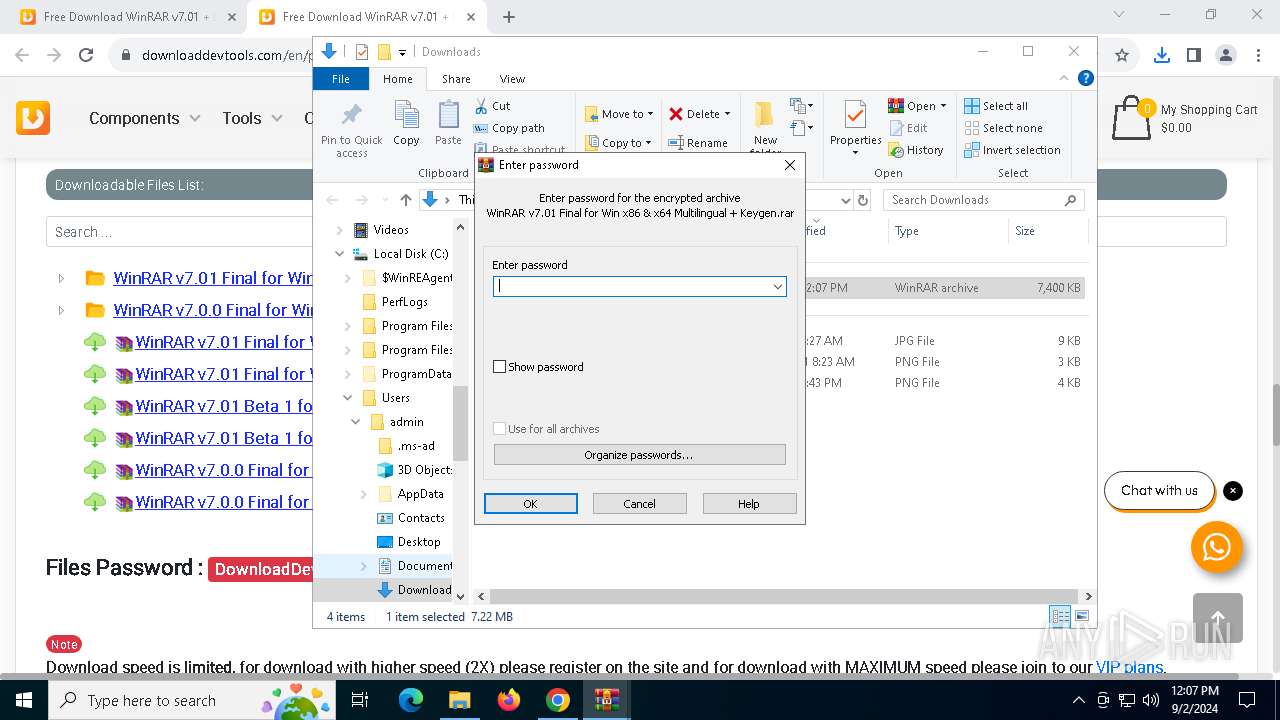Click Cancel in password dialog
The image size is (1280, 720).
click(x=640, y=504)
